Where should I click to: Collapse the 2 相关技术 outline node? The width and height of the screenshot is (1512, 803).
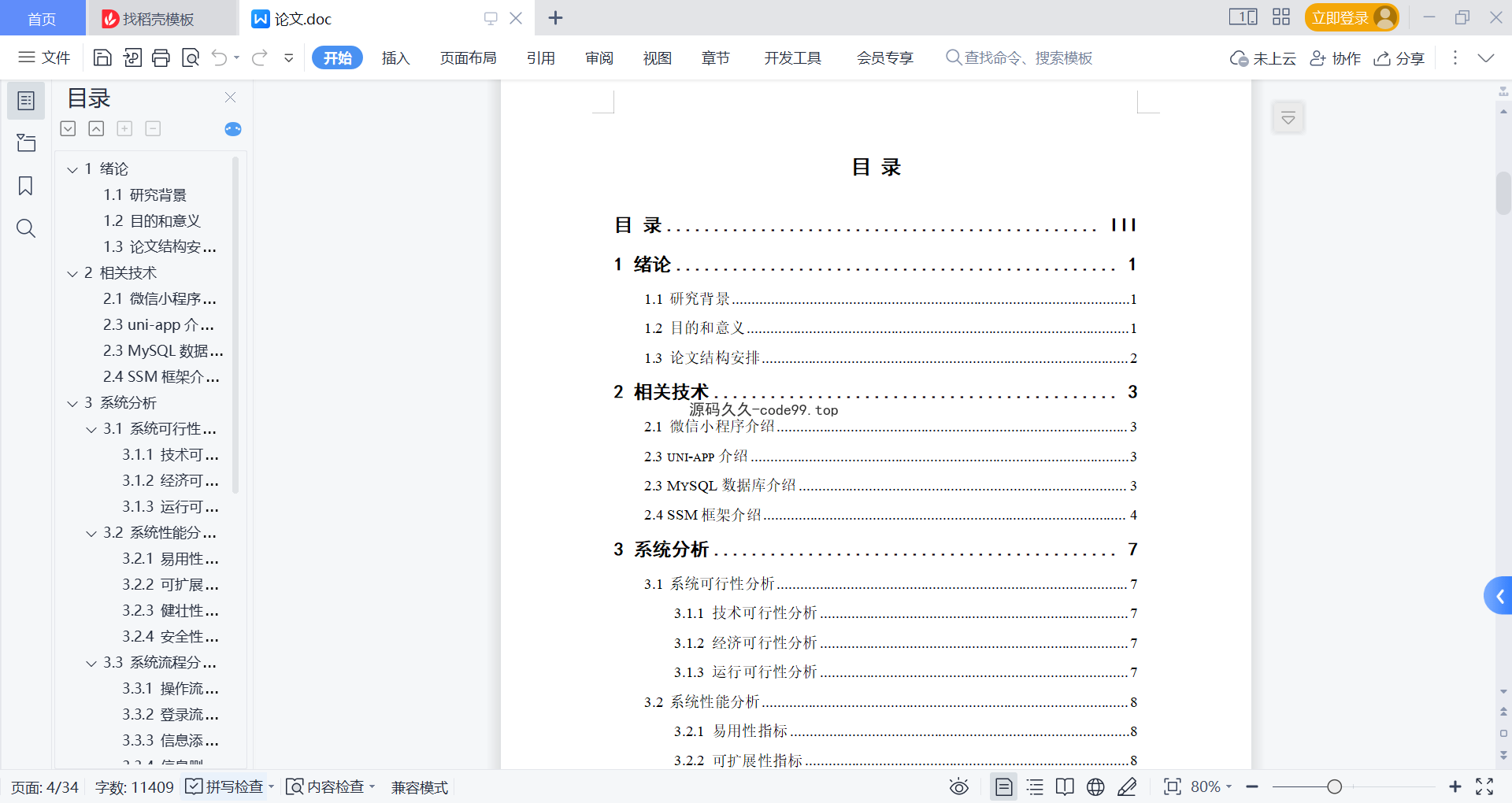pos(72,273)
